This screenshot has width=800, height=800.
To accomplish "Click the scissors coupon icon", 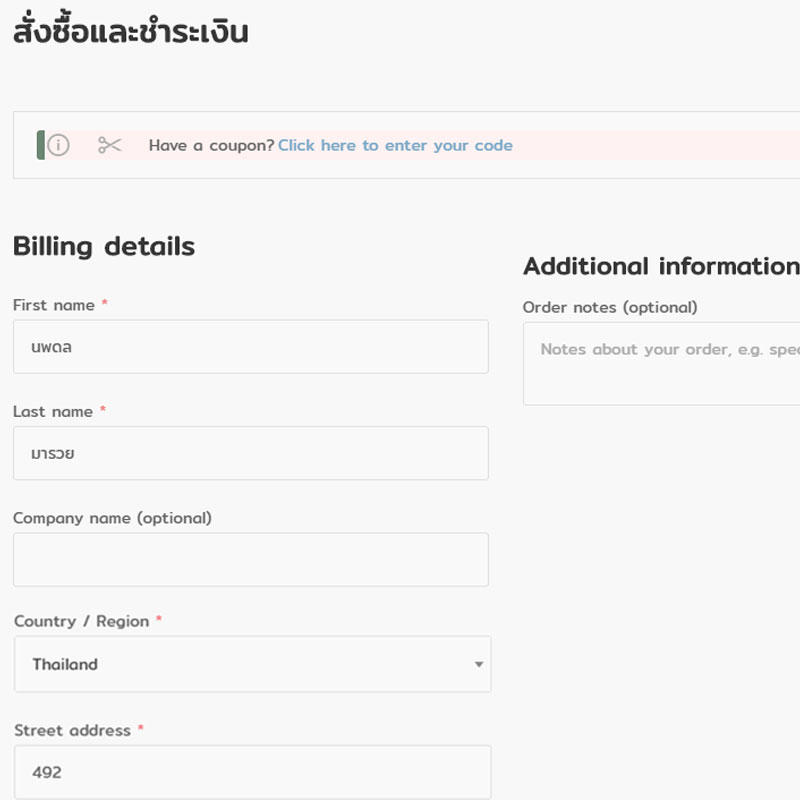I will 109,145.
